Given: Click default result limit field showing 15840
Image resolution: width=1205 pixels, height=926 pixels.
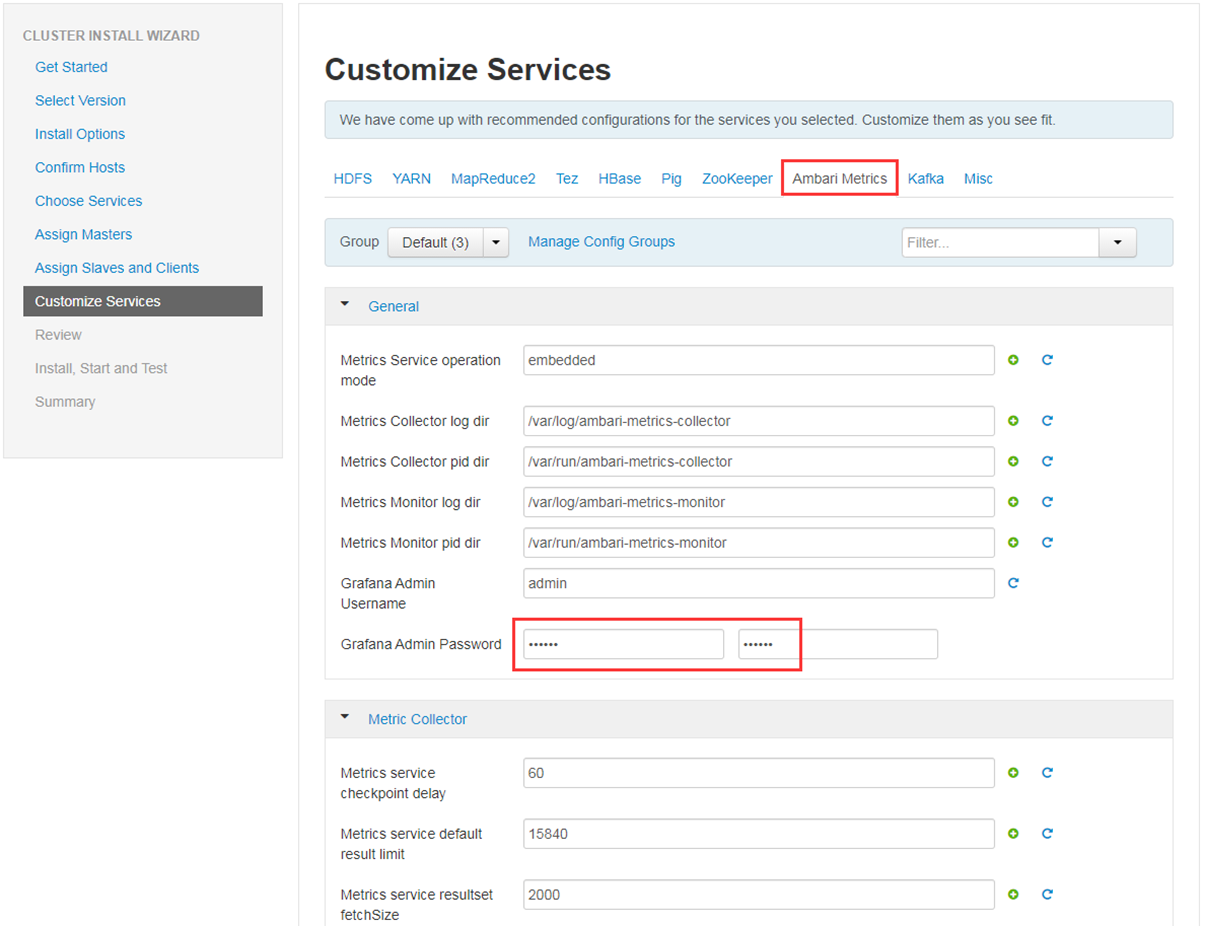Looking at the screenshot, I should pyautogui.click(x=759, y=833).
